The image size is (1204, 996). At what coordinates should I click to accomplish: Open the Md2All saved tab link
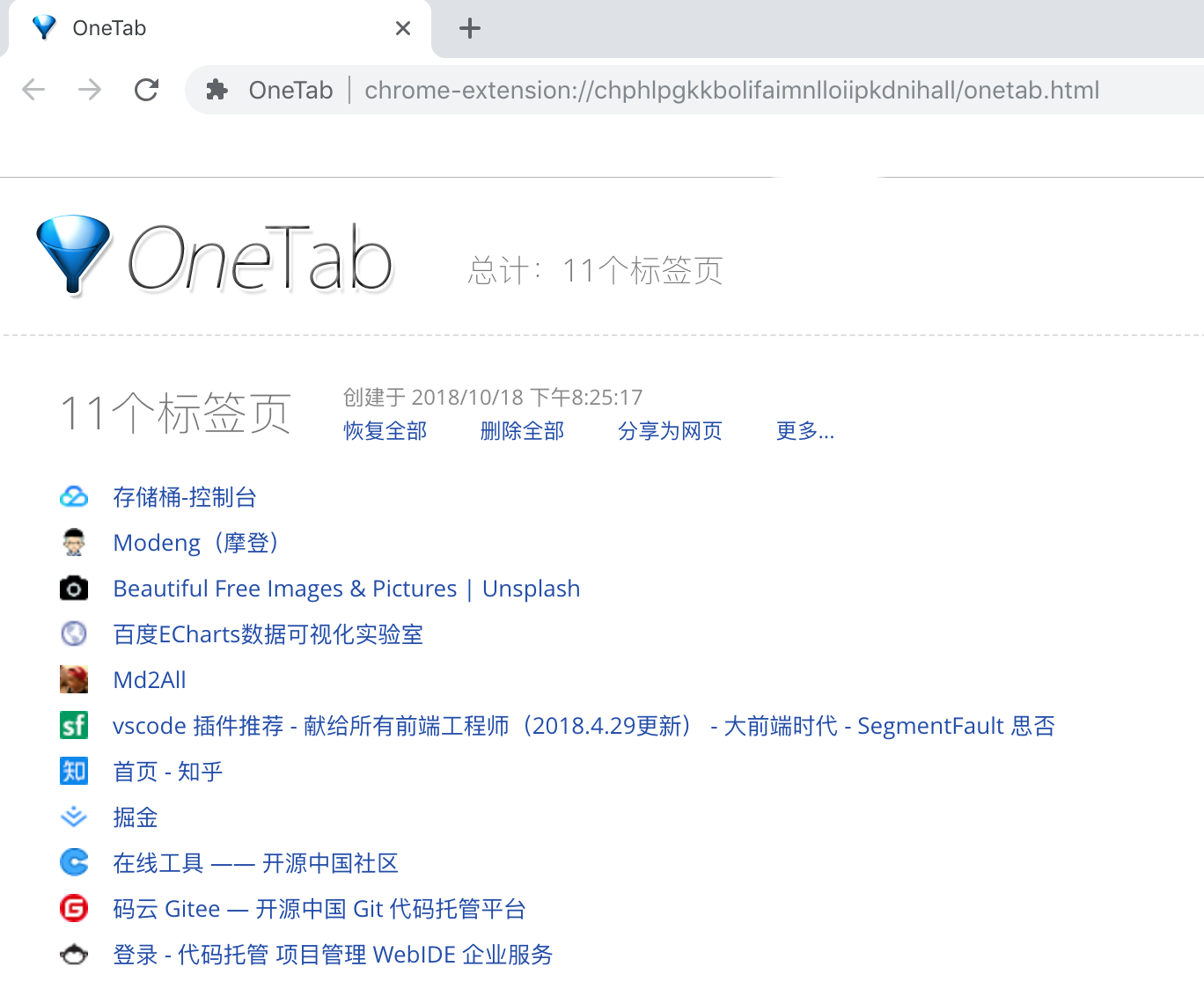pyautogui.click(x=150, y=680)
